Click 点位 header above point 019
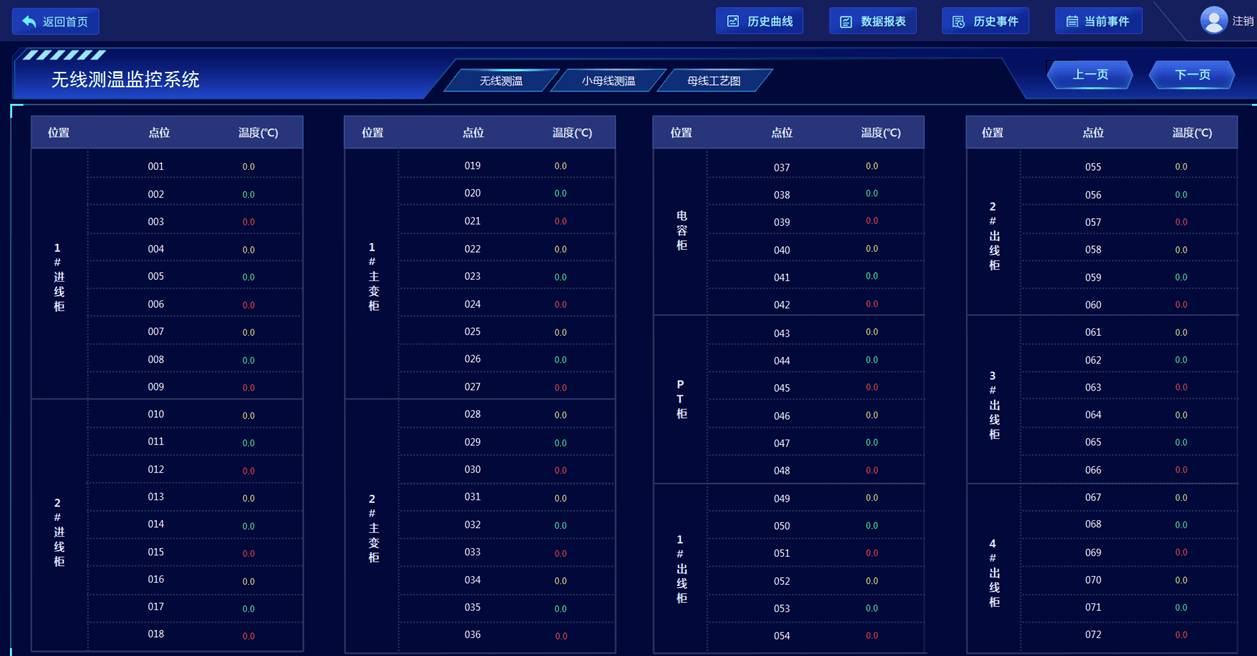Screen dimensions: 1257x656 click(473, 133)
